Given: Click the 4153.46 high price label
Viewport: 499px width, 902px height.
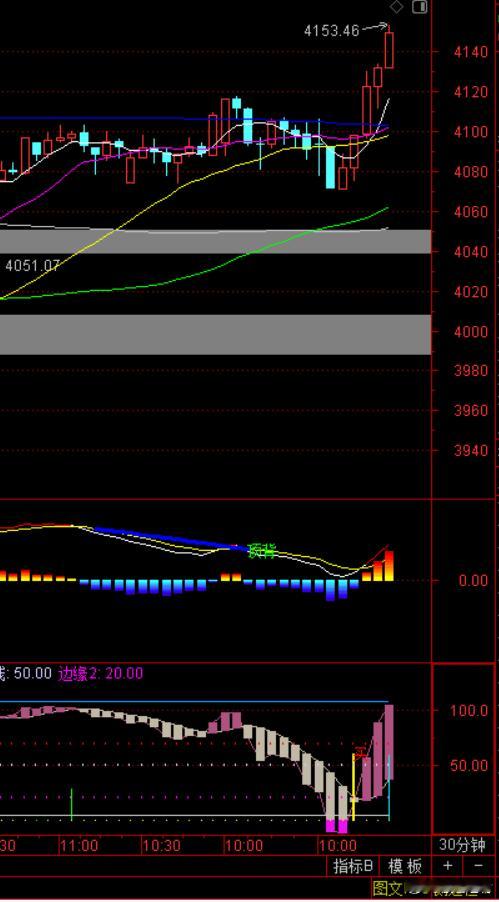Looking at the screenshot, I should pos(331,31).
